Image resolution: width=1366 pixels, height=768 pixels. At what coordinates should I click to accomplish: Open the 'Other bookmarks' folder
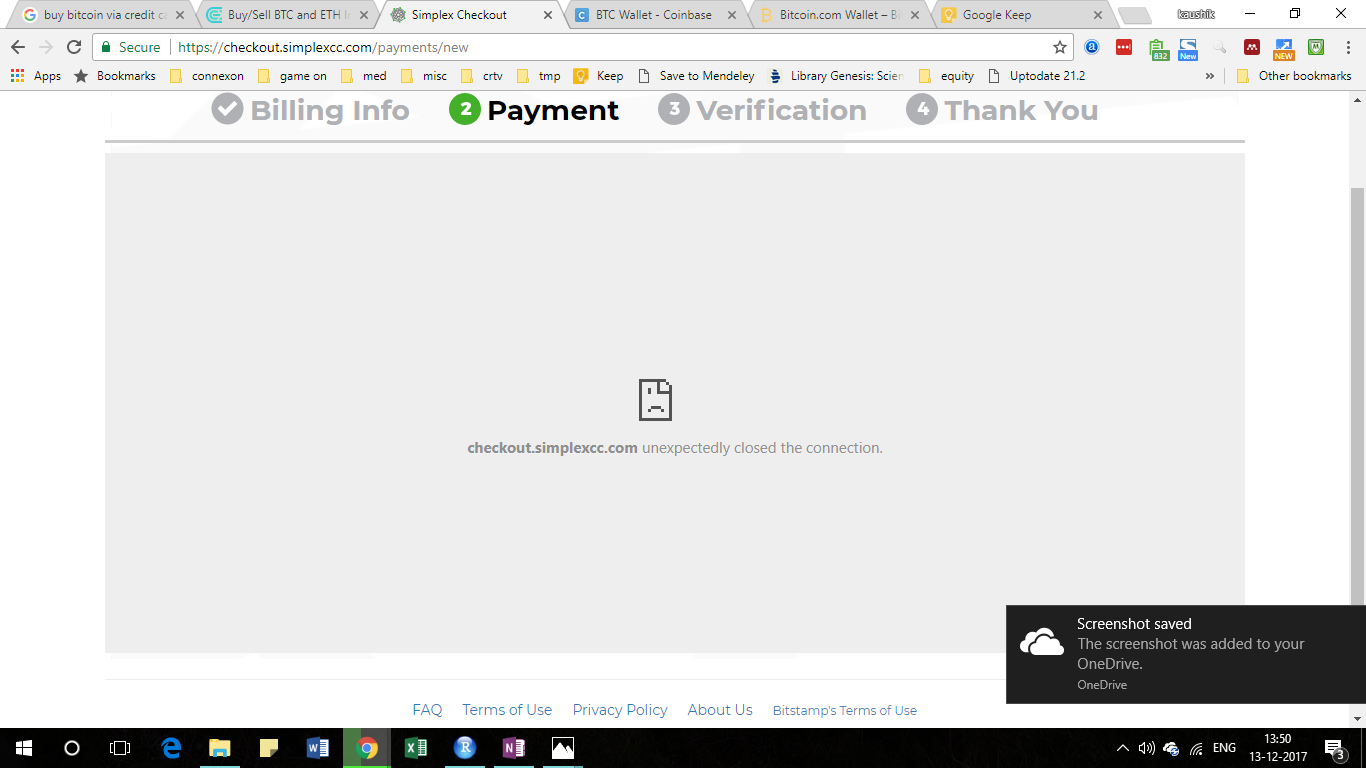(1294, 76)
